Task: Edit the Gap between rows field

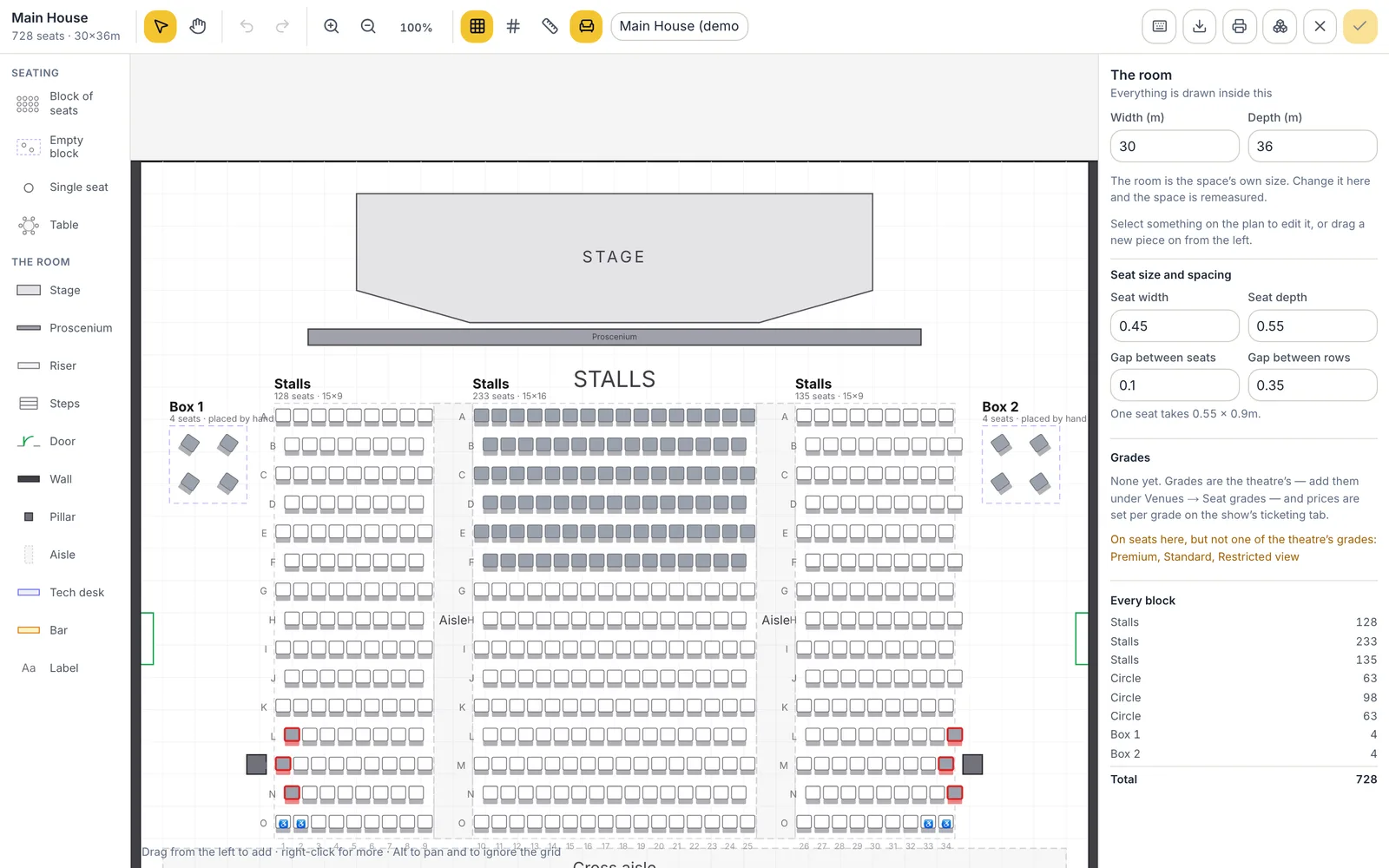Action: point(1313,385)
